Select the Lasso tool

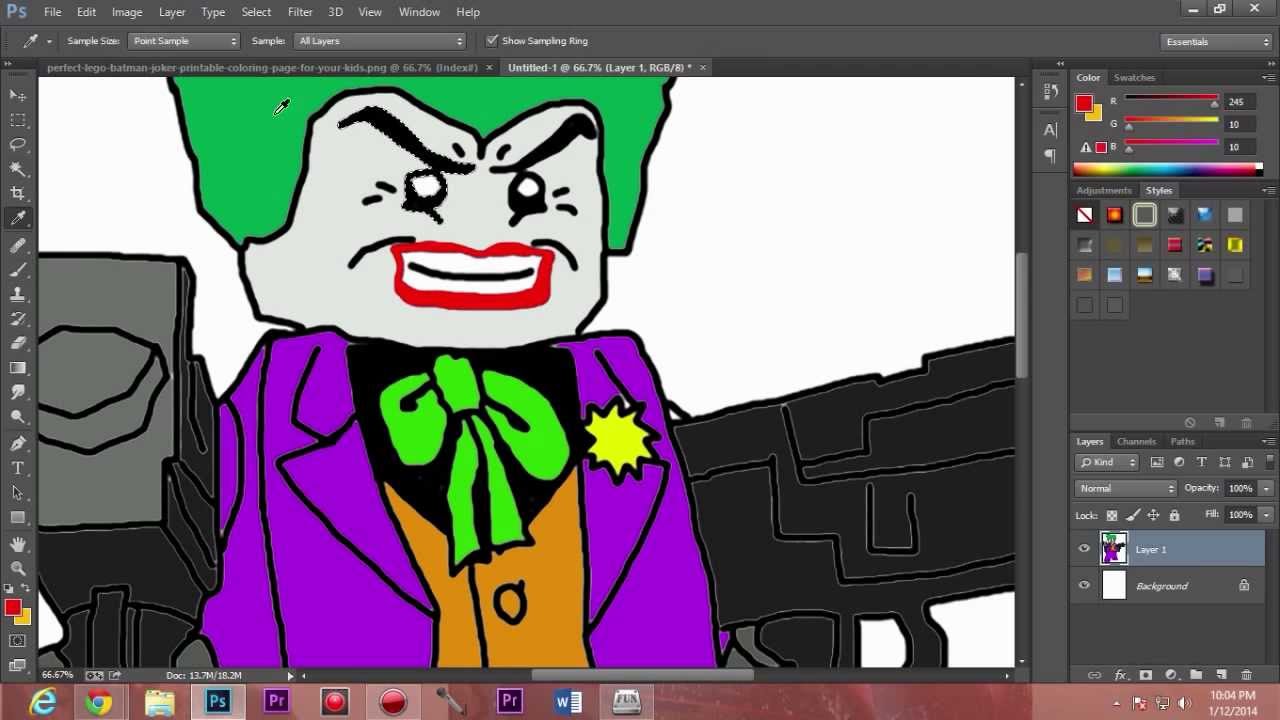(x=18, y=144)
